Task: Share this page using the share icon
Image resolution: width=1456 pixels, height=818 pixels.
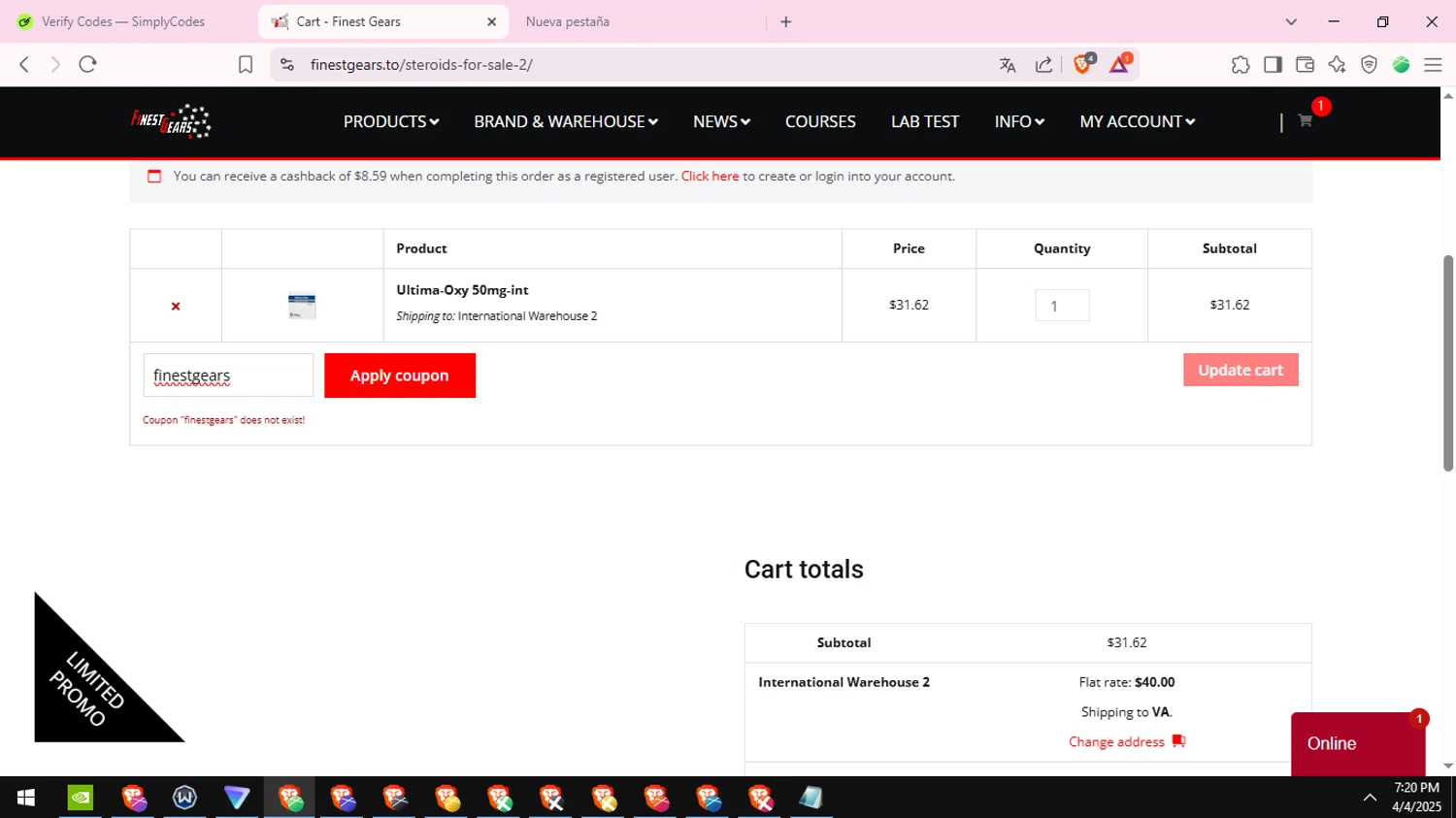Action: 1044,65
